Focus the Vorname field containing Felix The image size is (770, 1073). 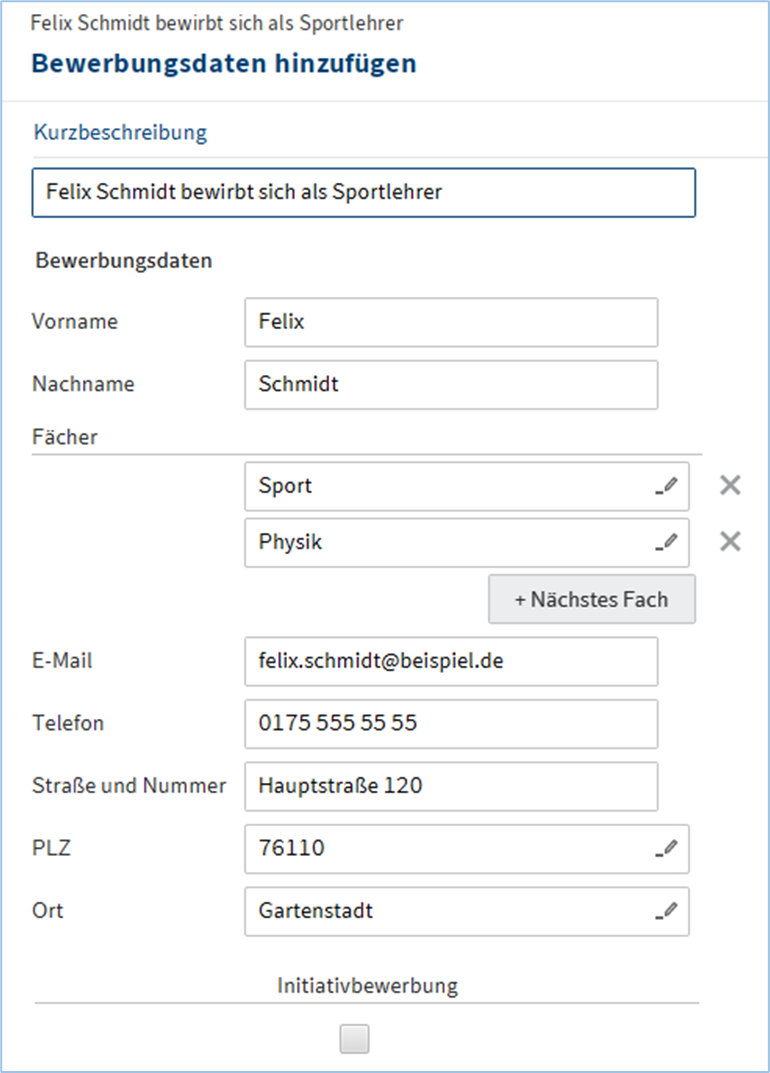point(450,322)
